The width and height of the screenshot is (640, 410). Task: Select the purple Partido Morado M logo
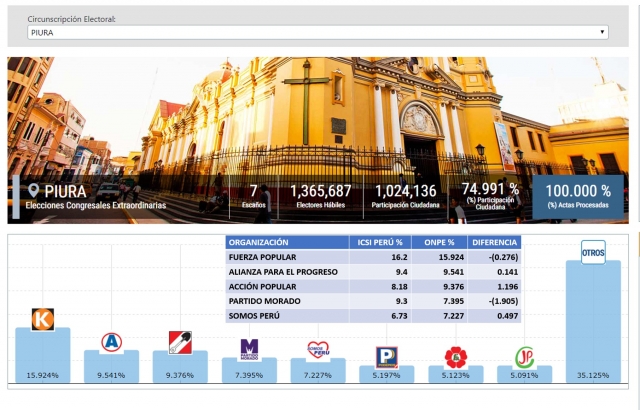coord(249,348)
